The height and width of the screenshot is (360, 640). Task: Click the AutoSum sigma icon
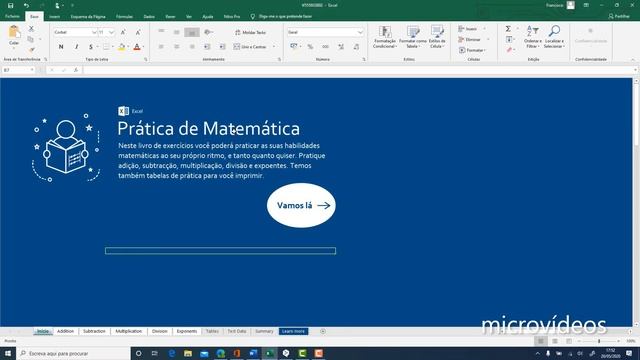[508, 29]
